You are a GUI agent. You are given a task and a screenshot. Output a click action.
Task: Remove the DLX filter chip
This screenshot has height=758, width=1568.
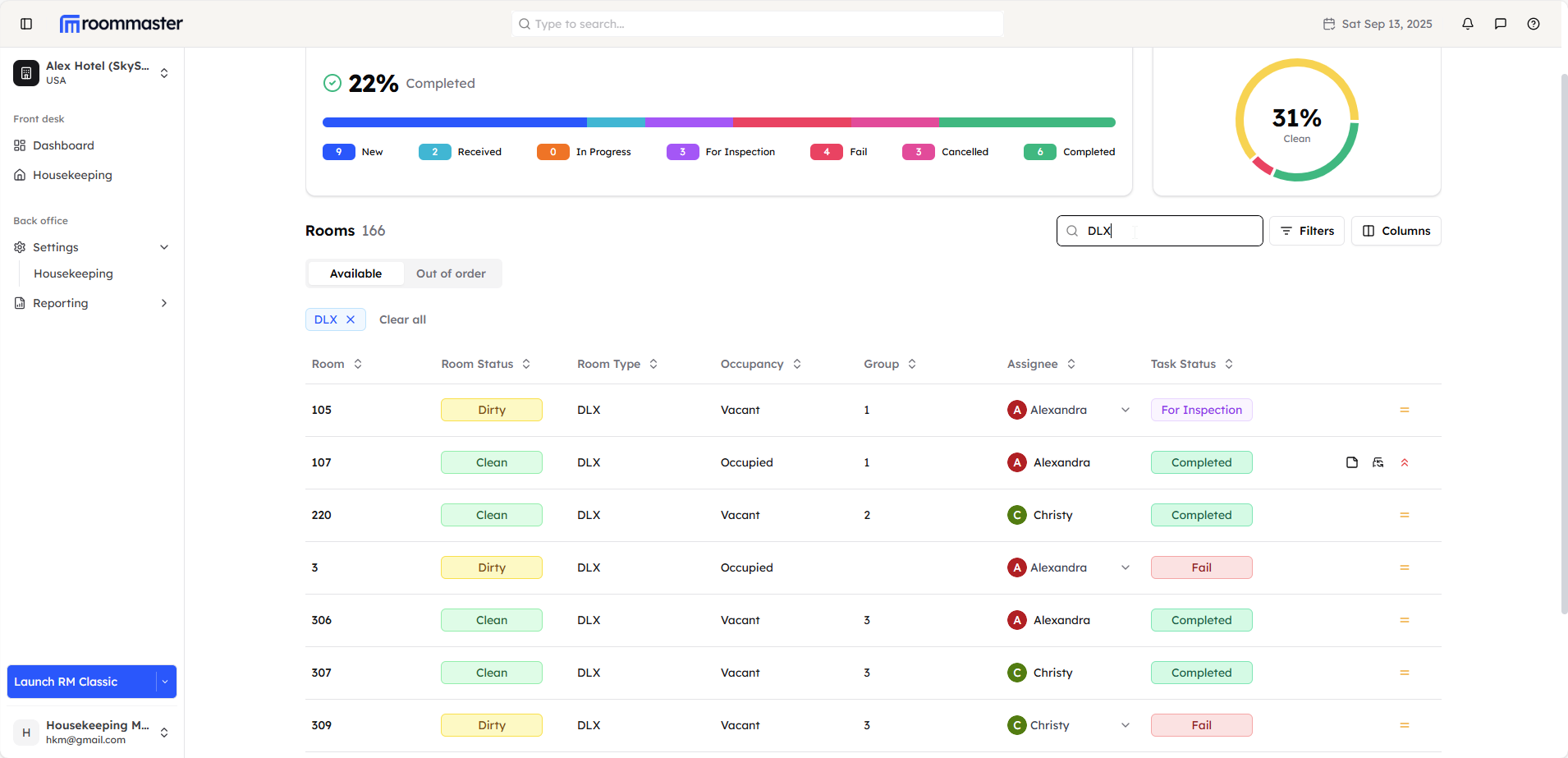coord(351,319)
